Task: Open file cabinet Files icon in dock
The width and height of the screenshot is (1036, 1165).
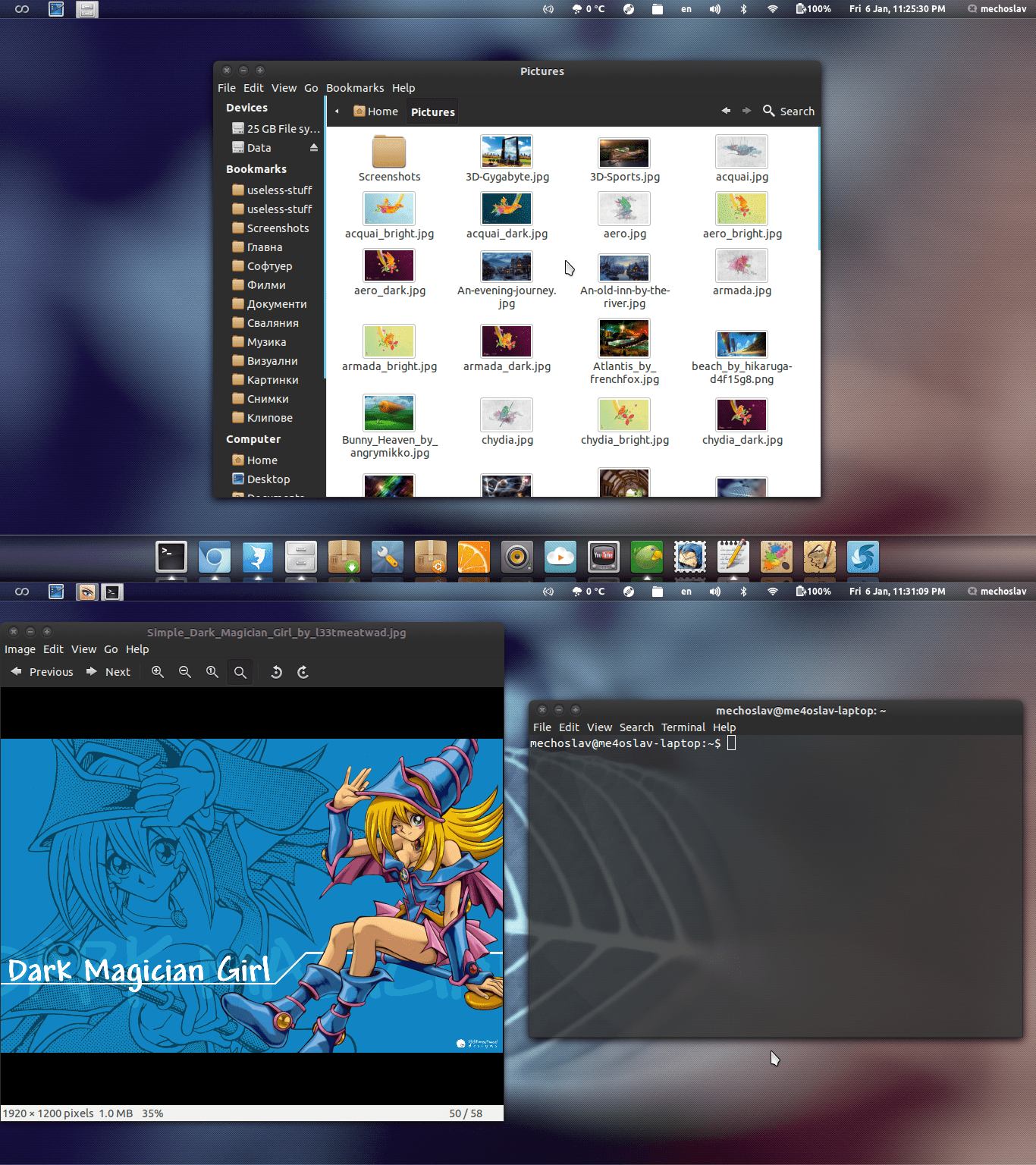Action: click(301, 557)
